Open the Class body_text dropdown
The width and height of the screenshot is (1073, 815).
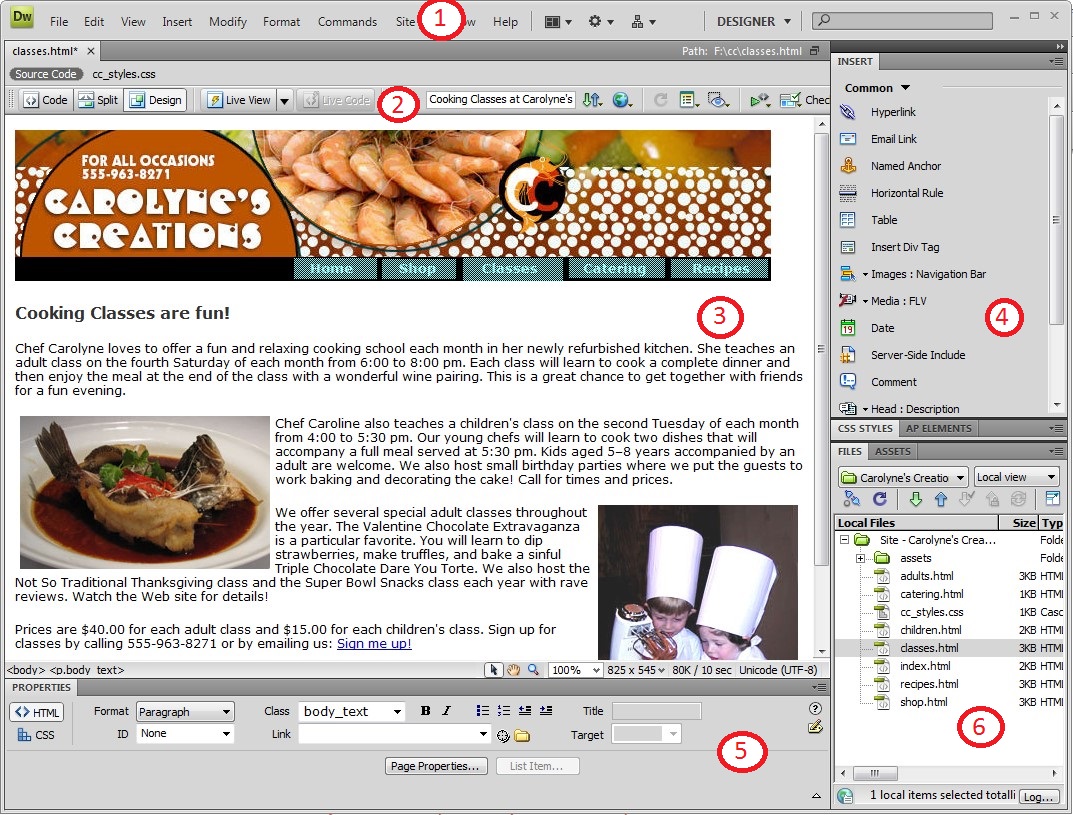coord(352,712)
